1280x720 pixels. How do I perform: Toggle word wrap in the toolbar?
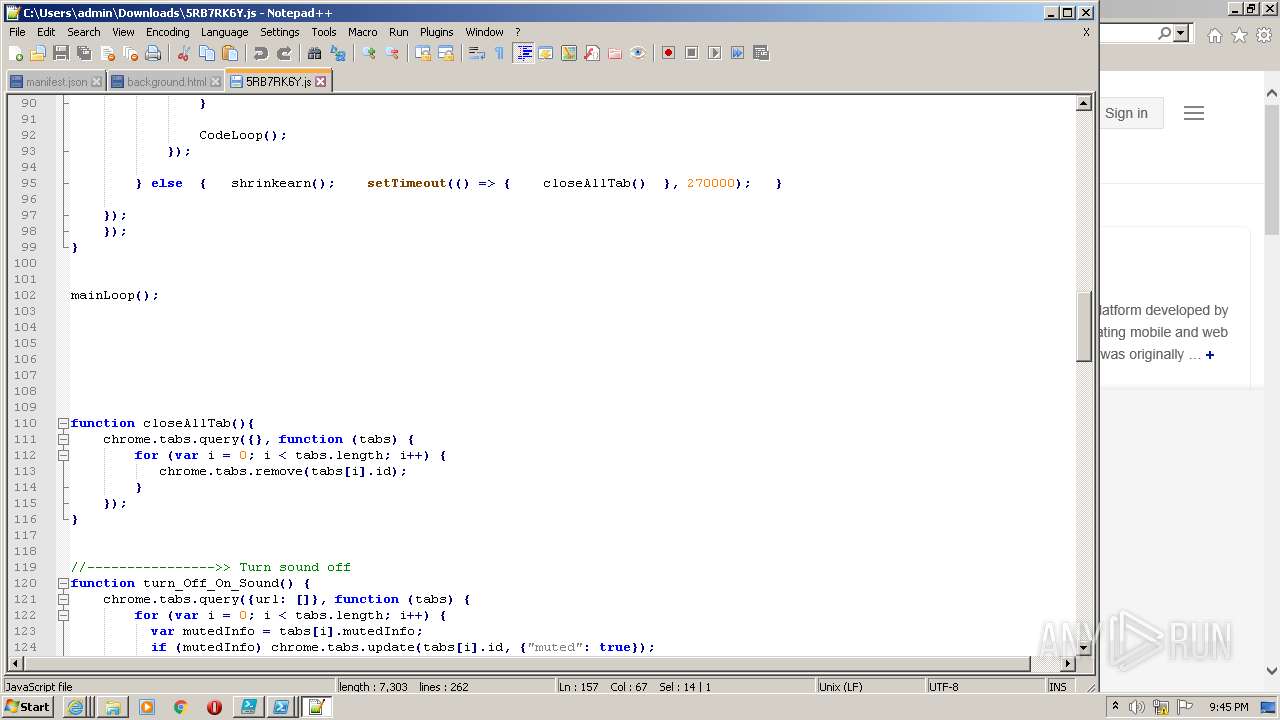point(477,53)
